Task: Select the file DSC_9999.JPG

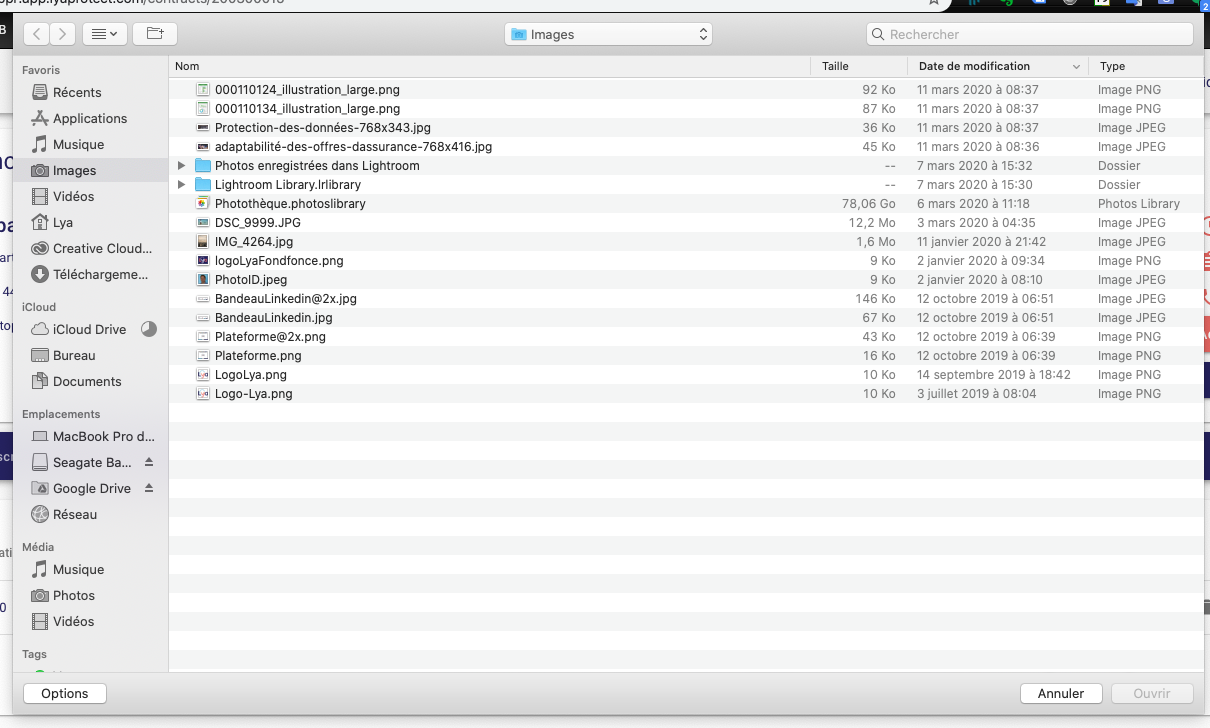Action: click(x=257, y=223)
